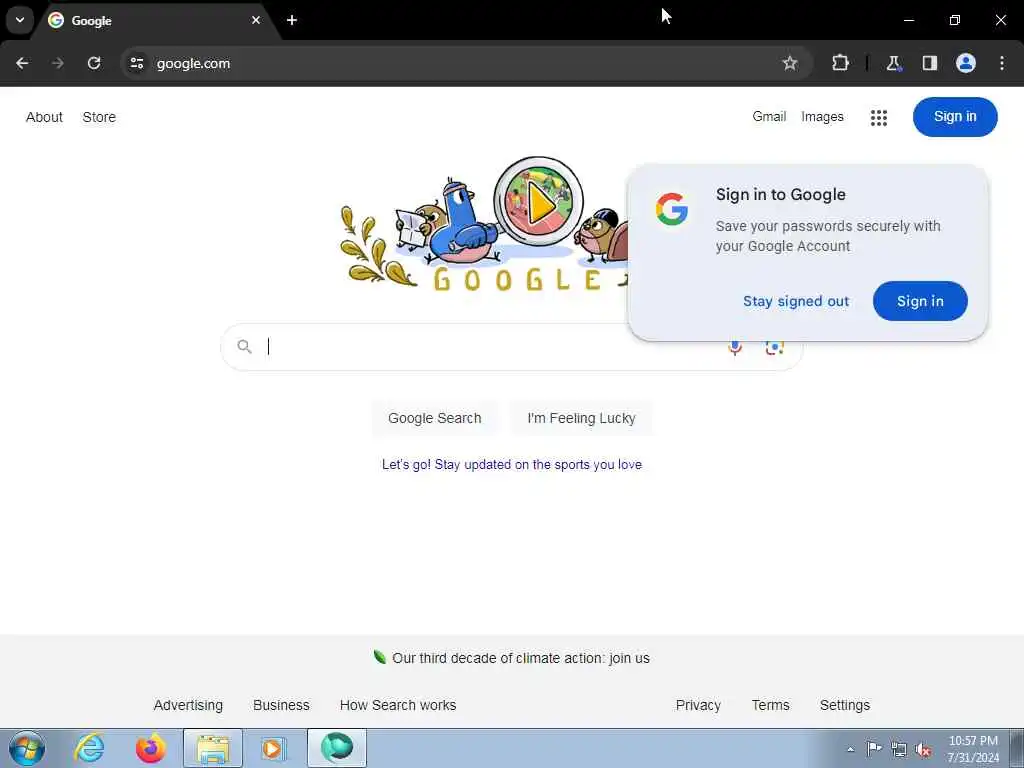Open the muted volume tray icon

click(x=923, y=749)
